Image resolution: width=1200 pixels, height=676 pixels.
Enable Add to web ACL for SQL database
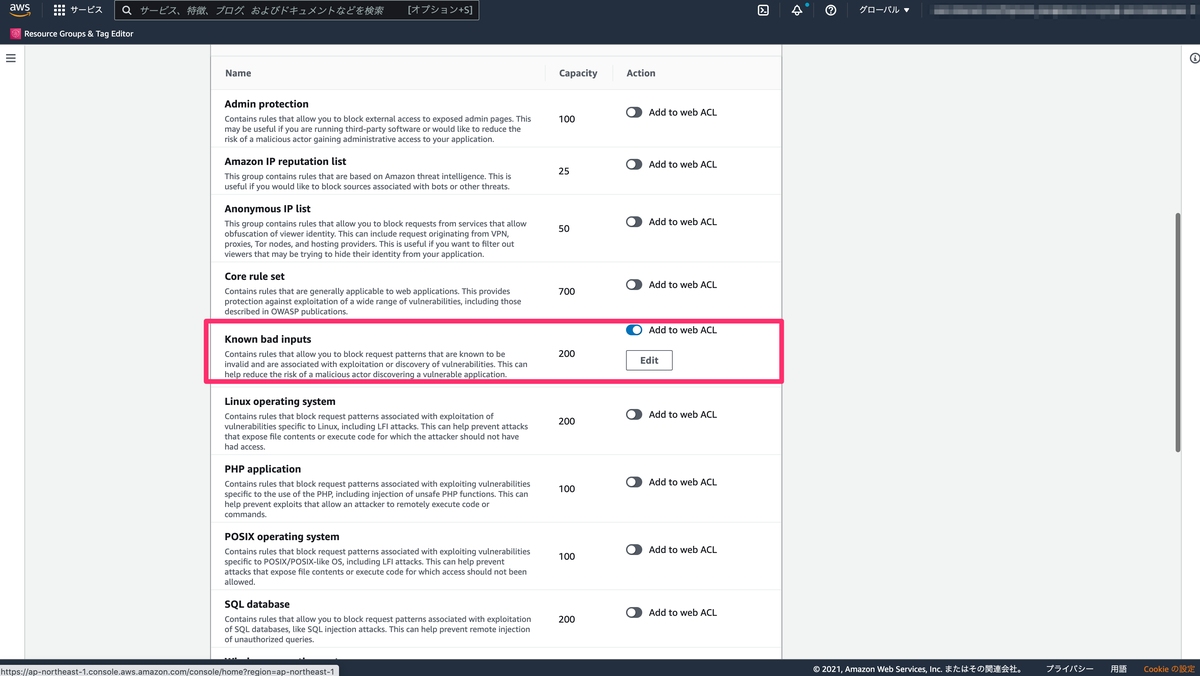(x=633, y=612)
